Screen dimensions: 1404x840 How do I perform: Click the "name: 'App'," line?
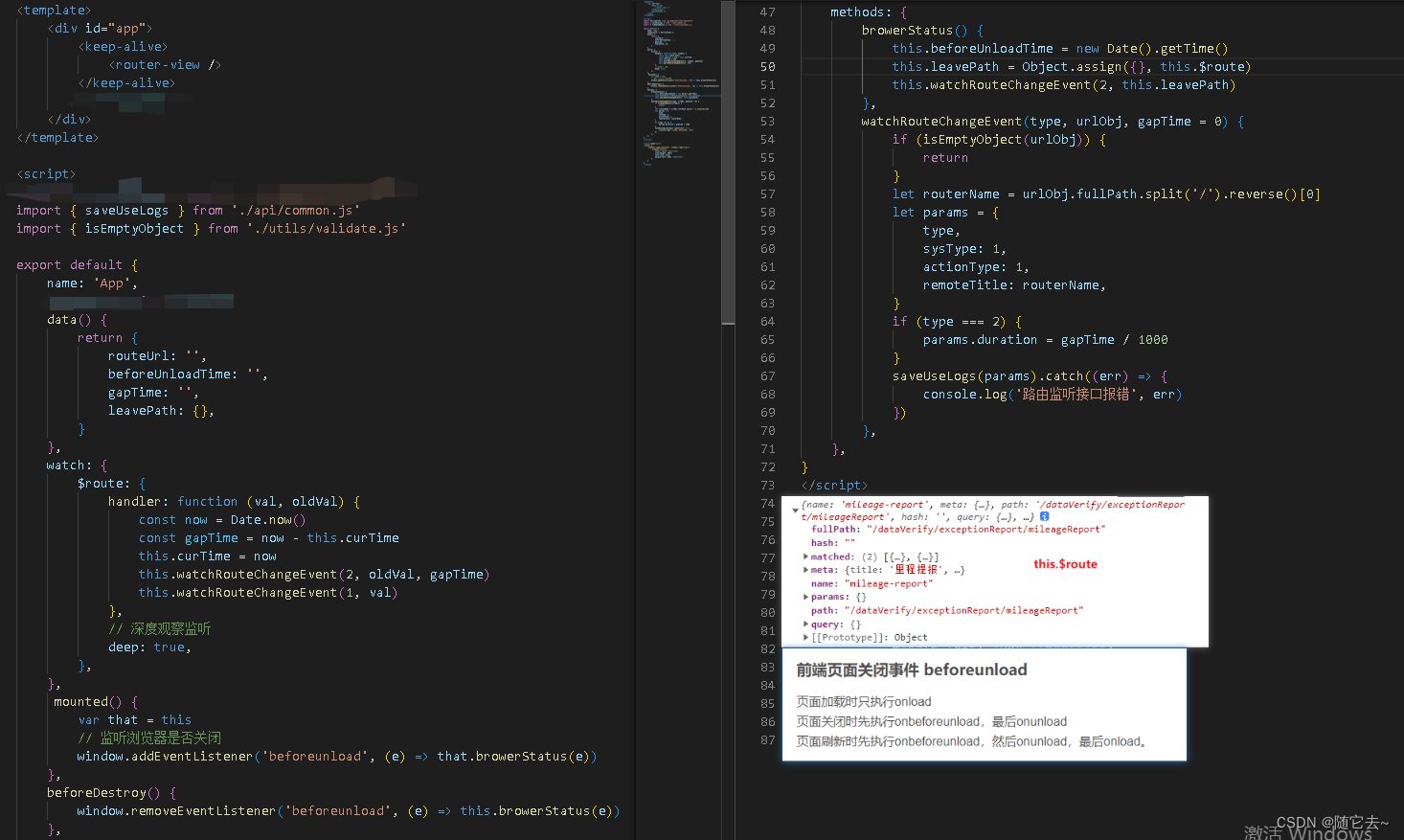pos(93,284)
